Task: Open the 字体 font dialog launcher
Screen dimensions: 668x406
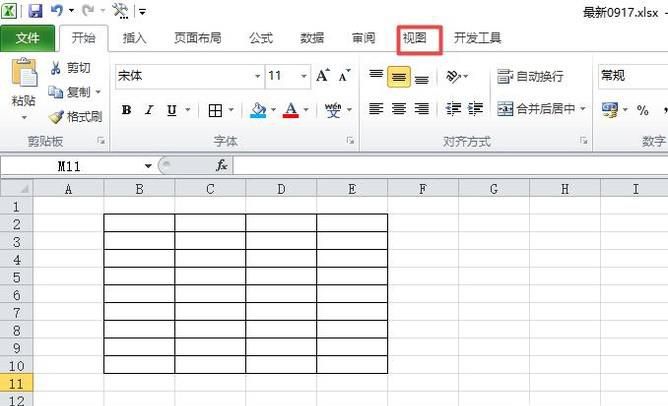Action: [350, 140]
